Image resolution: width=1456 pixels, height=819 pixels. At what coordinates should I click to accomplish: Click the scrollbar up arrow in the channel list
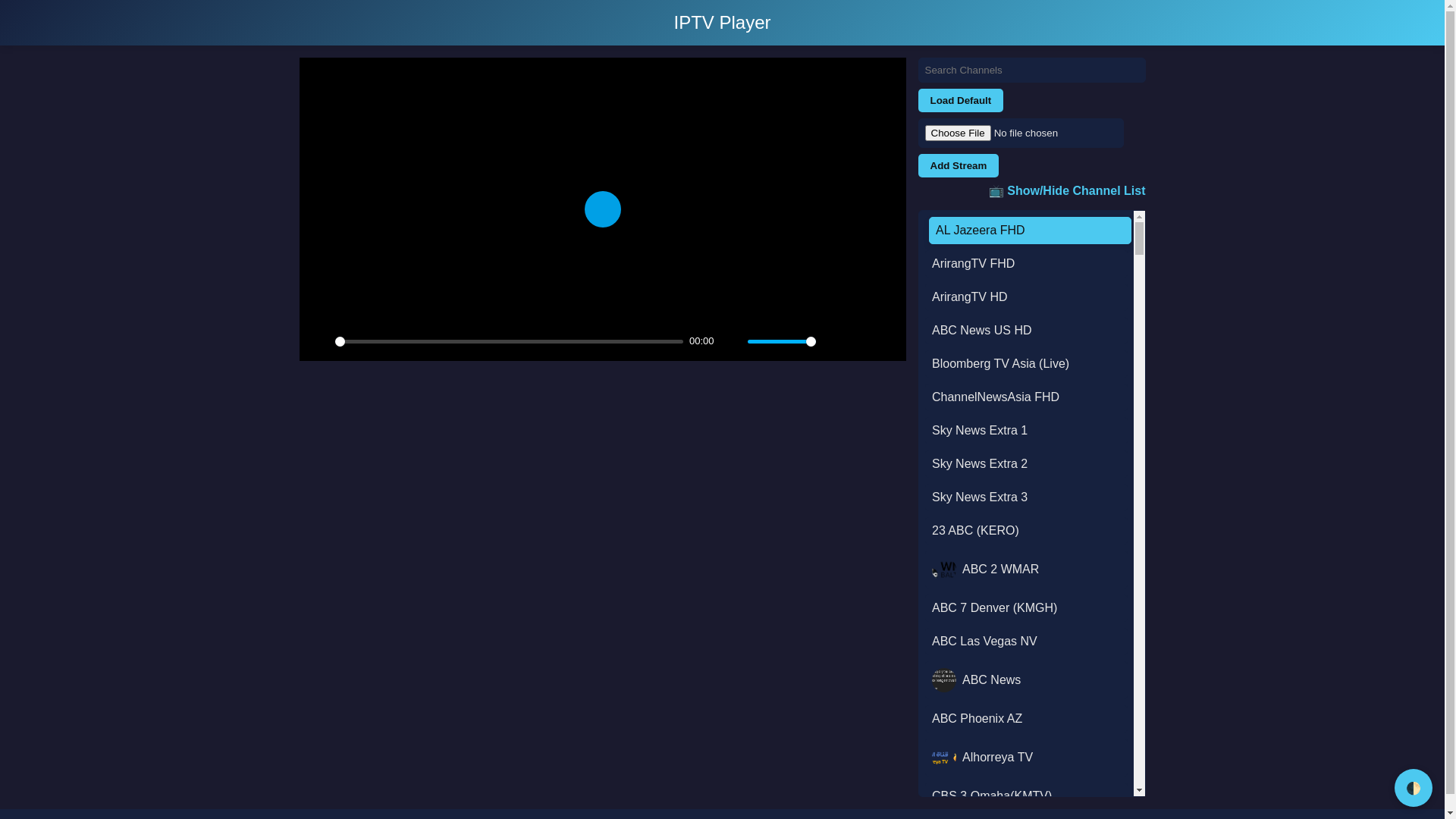click(1139, 217)
